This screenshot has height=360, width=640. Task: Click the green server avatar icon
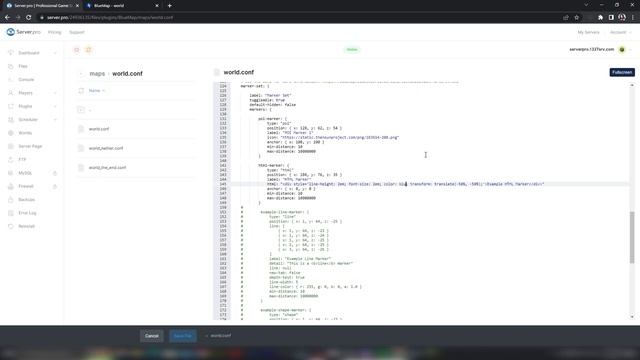(622, 49)
